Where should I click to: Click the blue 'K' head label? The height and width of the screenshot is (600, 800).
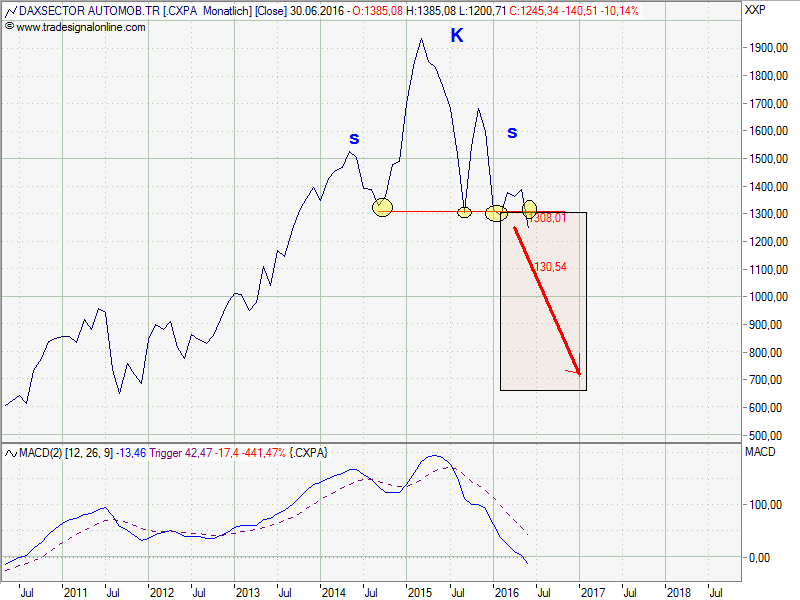457,36
